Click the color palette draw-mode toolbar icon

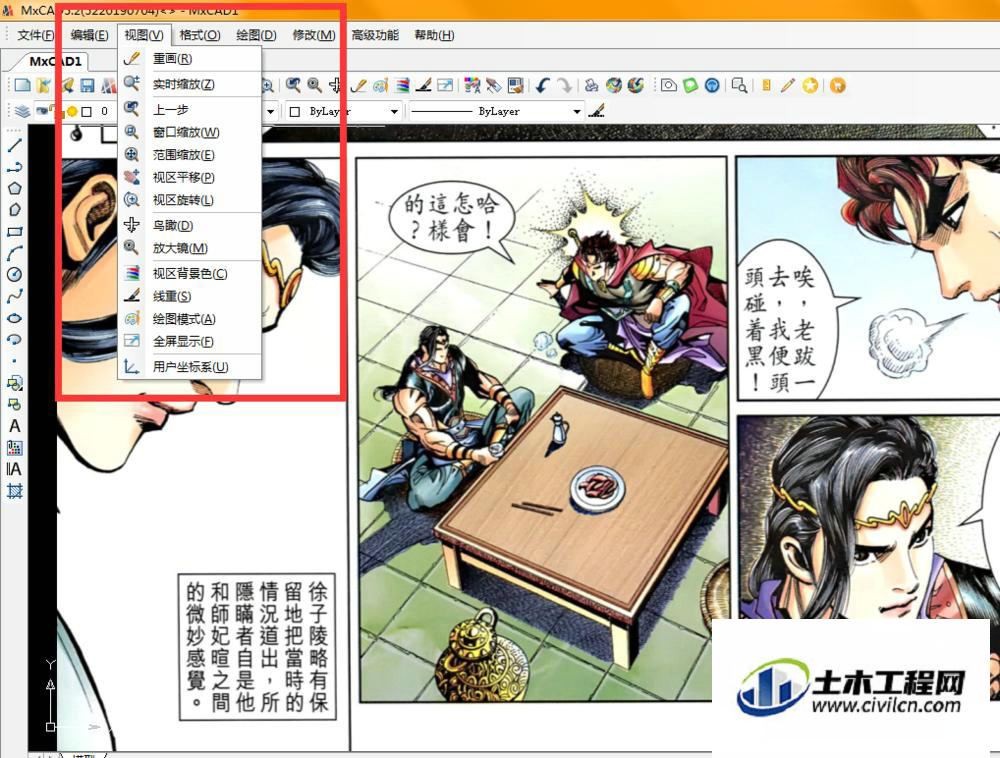click(381, 85)
